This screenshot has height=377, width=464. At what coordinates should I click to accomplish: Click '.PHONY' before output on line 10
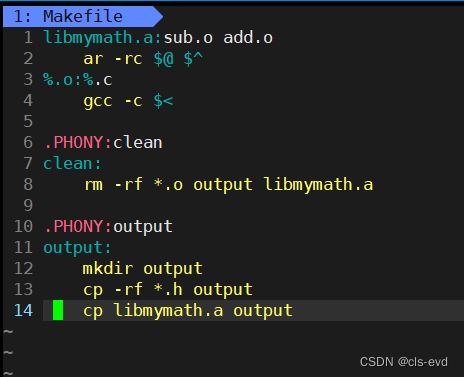click(x=73, y=227)
